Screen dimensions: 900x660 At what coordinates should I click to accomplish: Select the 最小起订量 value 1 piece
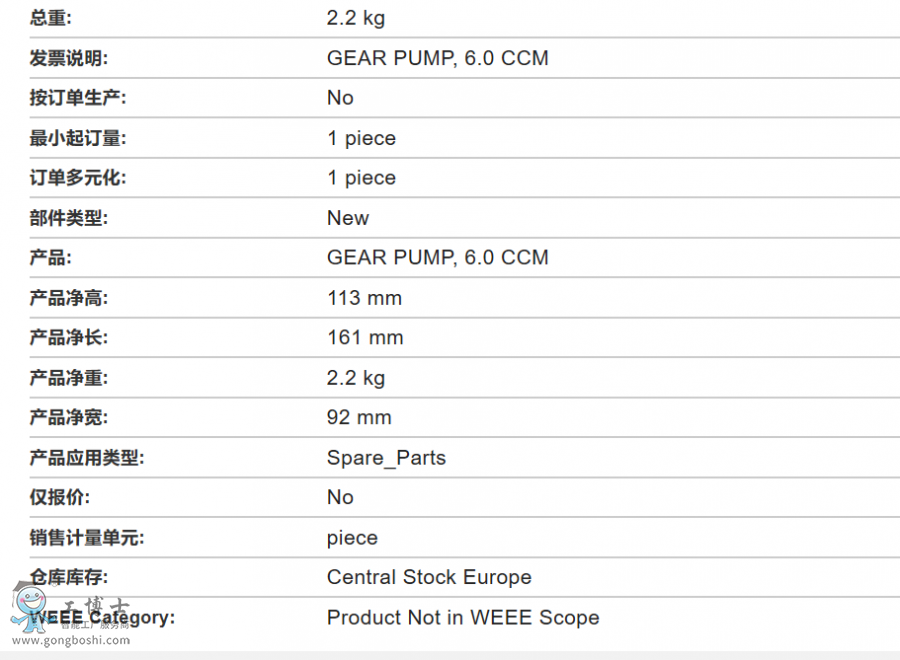click(362, 138)
